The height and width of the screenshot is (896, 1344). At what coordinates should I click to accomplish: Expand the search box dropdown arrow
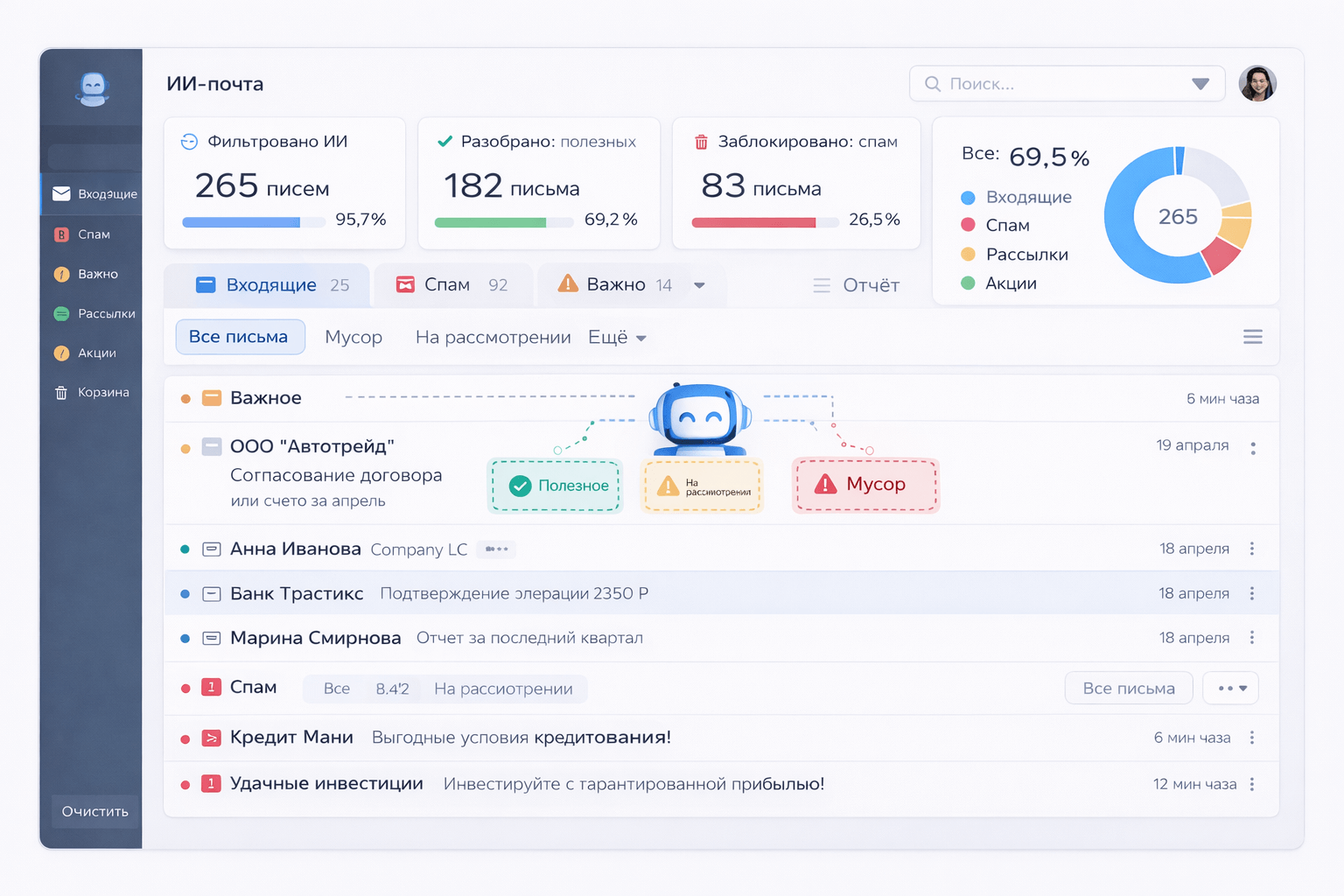click(1200, 84)
